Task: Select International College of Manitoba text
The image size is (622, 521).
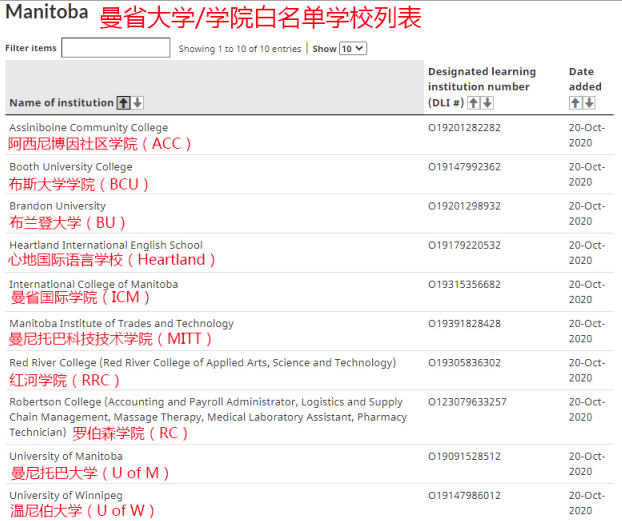Action: (x=94, y=284)
